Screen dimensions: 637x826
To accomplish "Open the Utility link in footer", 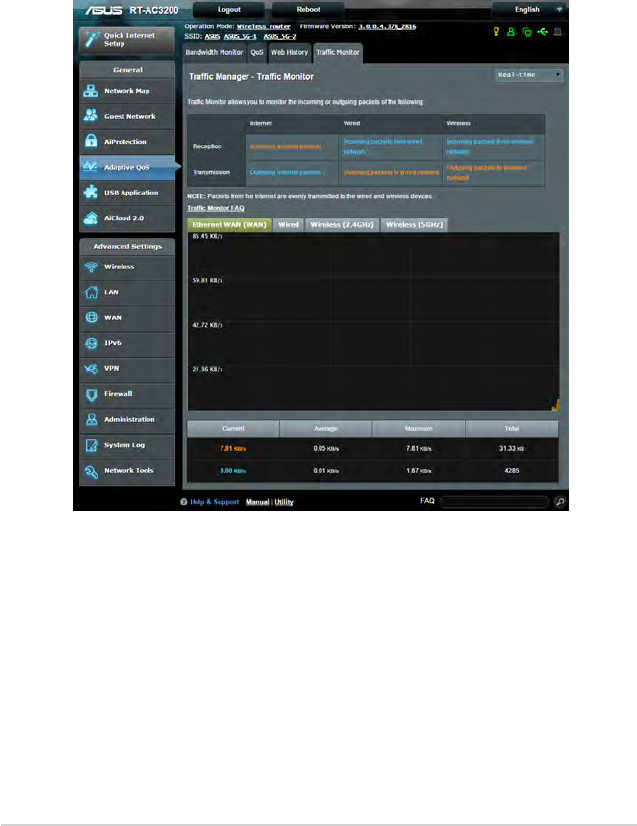I will [x=284, y=502].
